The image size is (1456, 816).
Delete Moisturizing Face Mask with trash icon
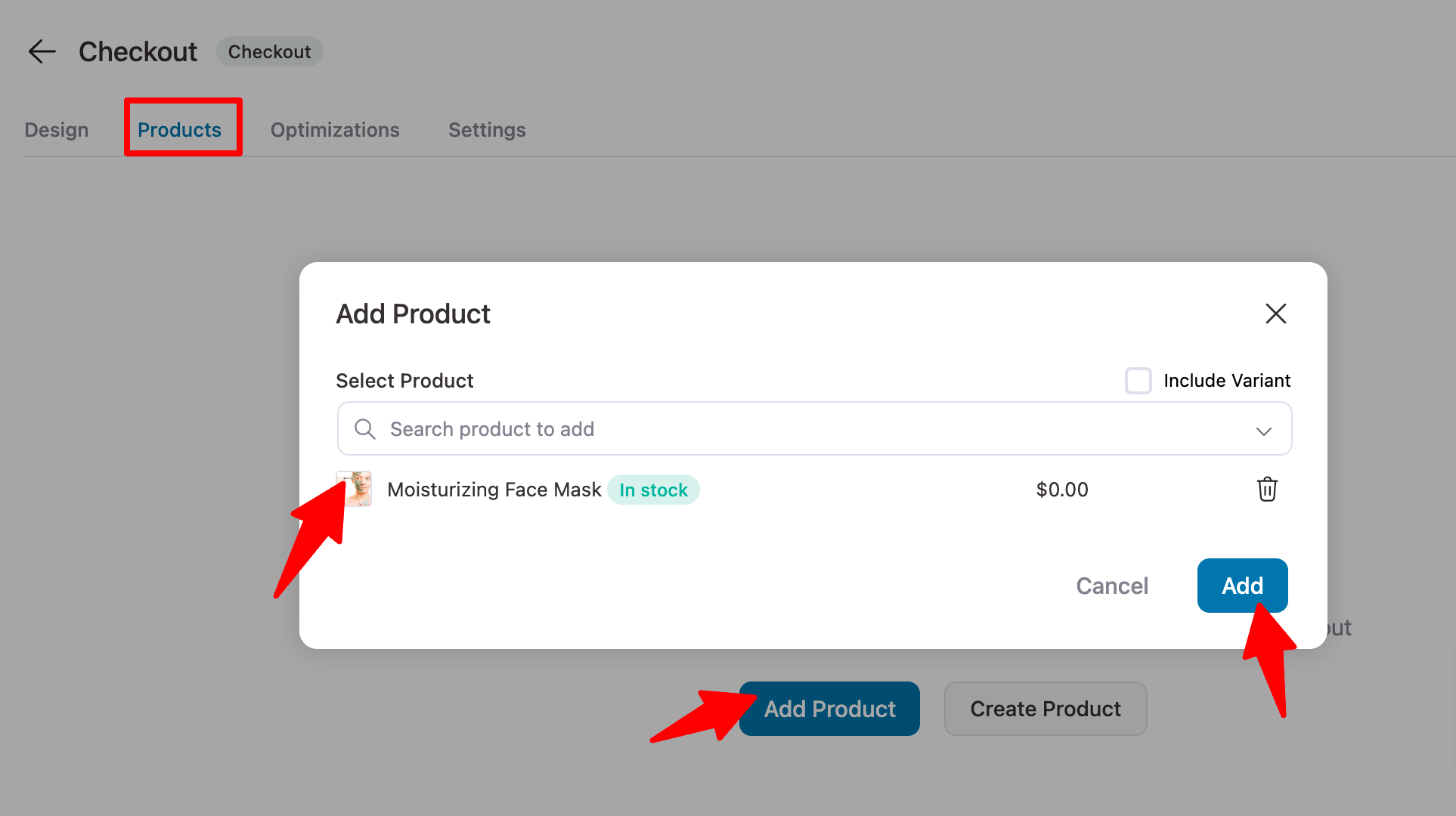(1267, 490)
